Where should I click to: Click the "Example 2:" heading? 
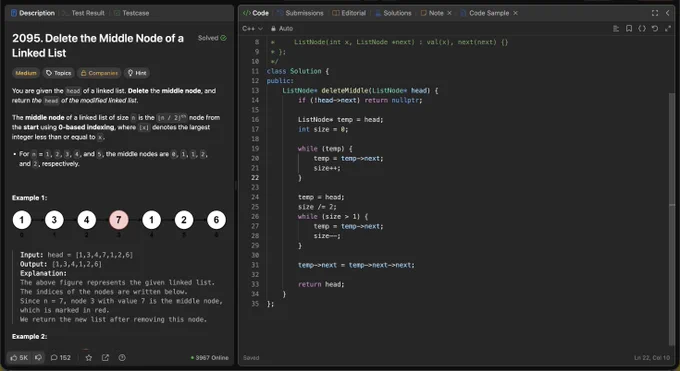(x=29, y=336)
